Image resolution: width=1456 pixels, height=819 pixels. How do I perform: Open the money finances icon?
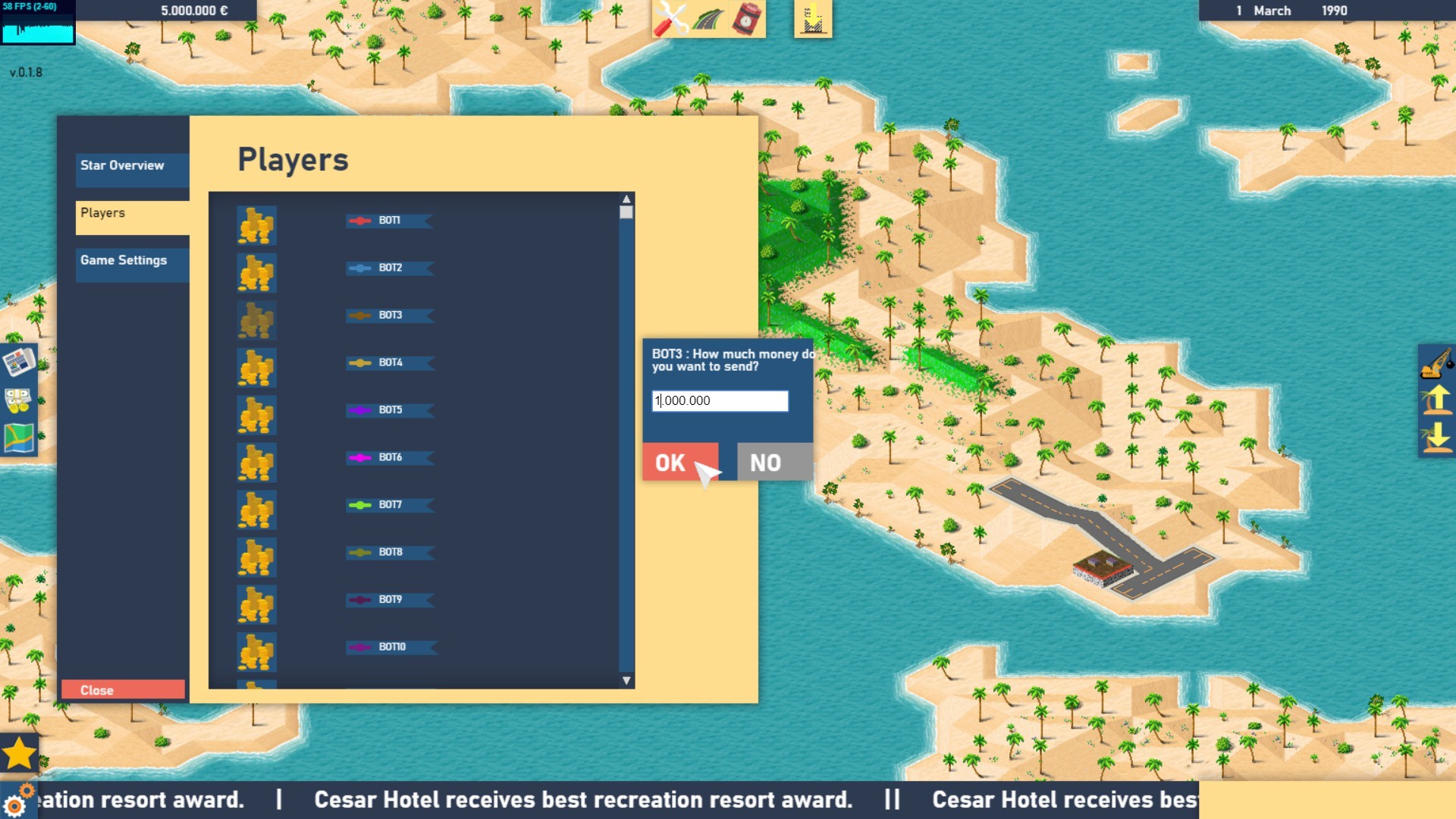pos(18,400)
